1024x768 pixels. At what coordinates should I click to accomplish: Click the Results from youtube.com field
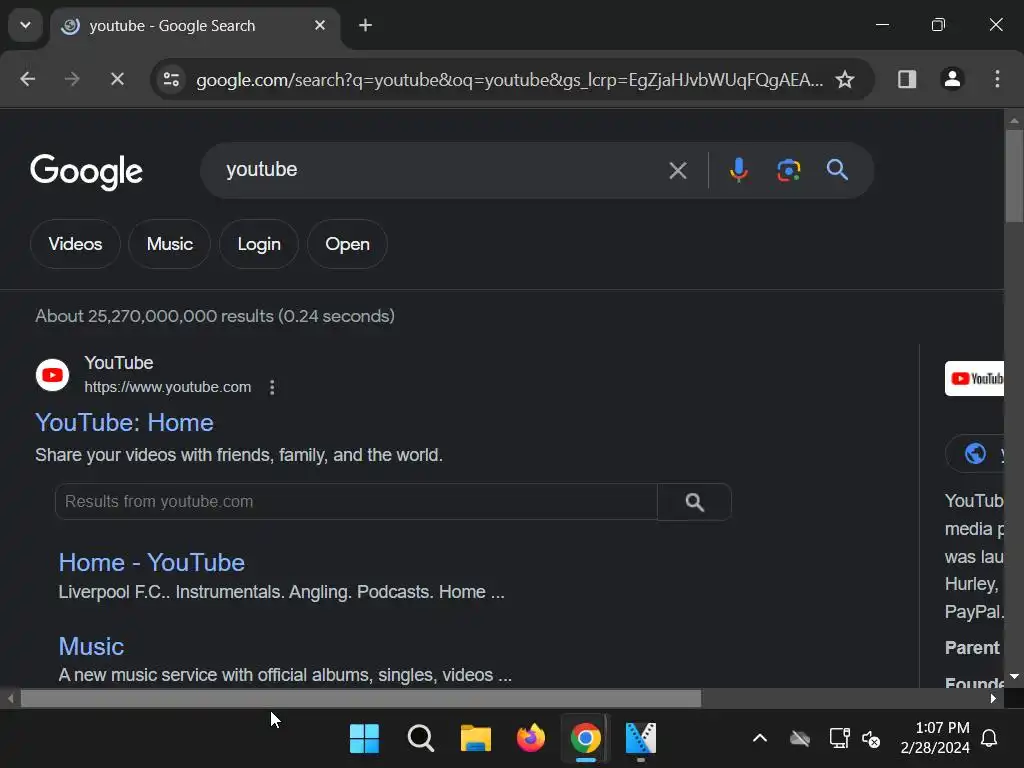point(356,502)
